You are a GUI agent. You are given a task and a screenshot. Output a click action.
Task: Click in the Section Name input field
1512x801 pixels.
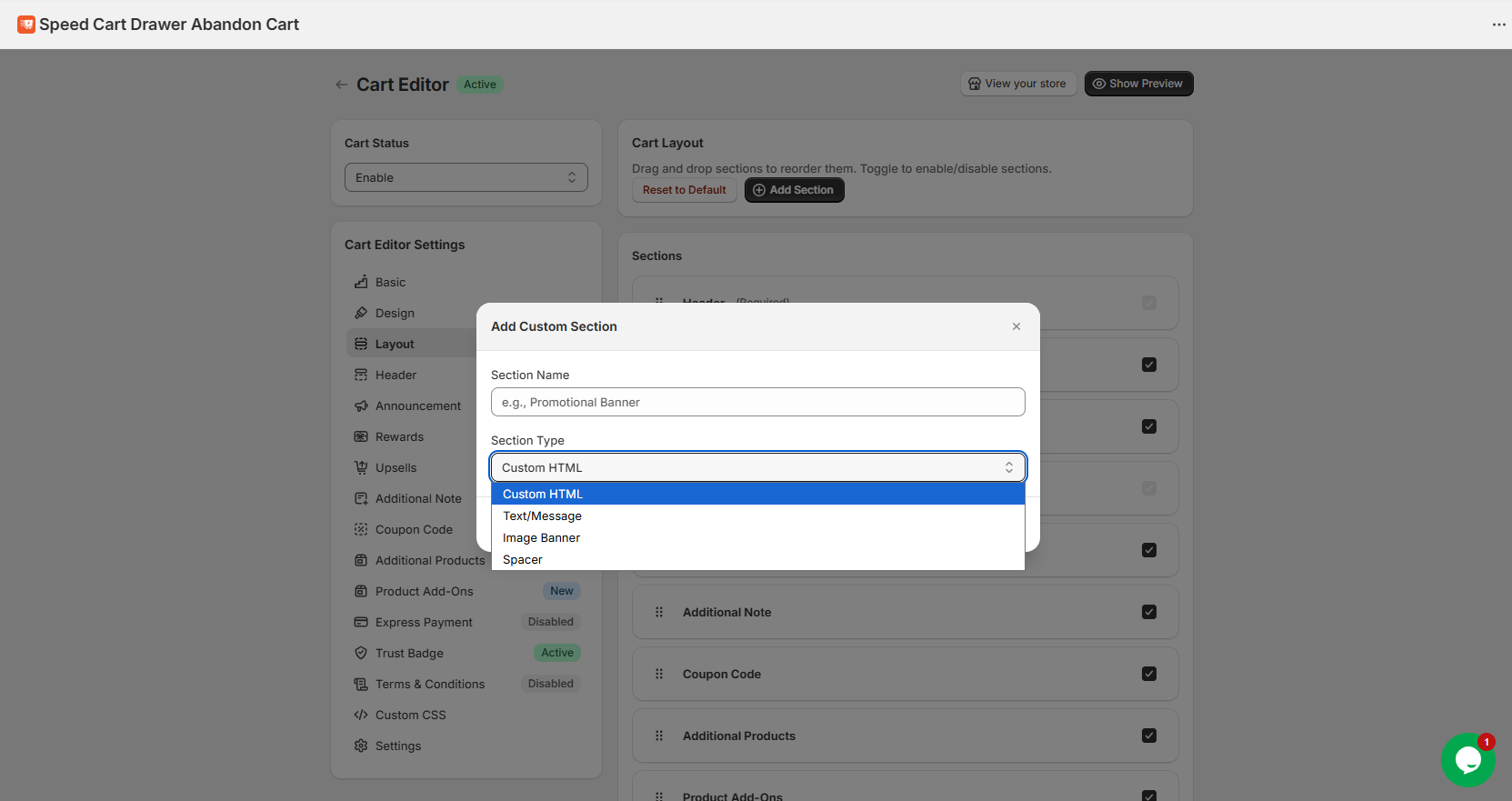click(757, 402)
